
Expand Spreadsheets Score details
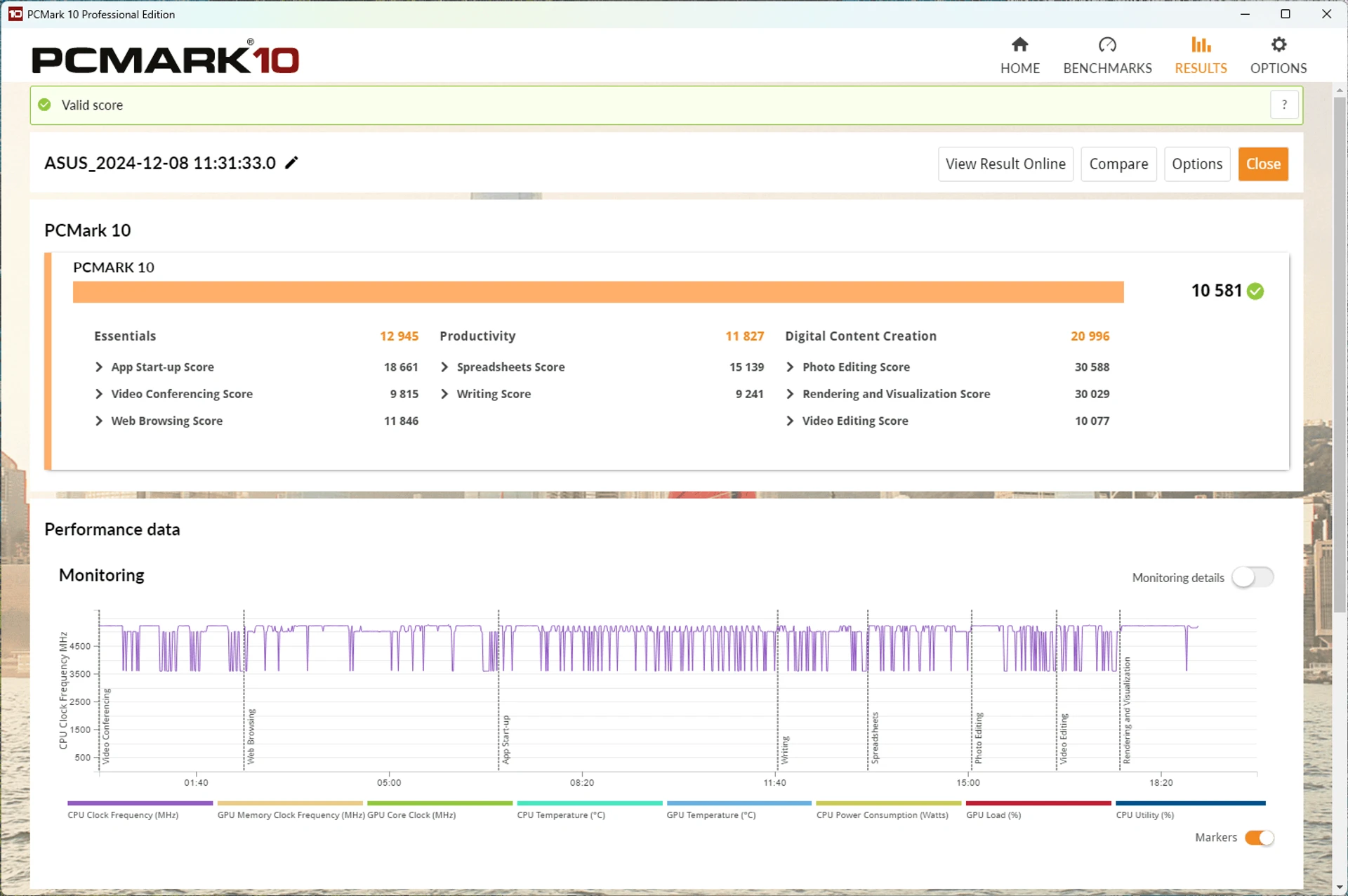(x=444, y=367)
